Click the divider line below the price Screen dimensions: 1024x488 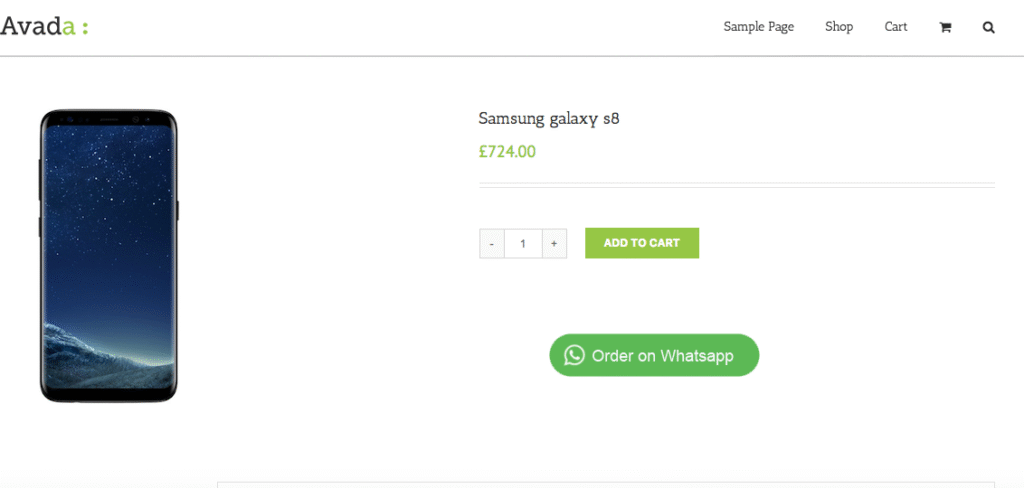tap(737, 185)
